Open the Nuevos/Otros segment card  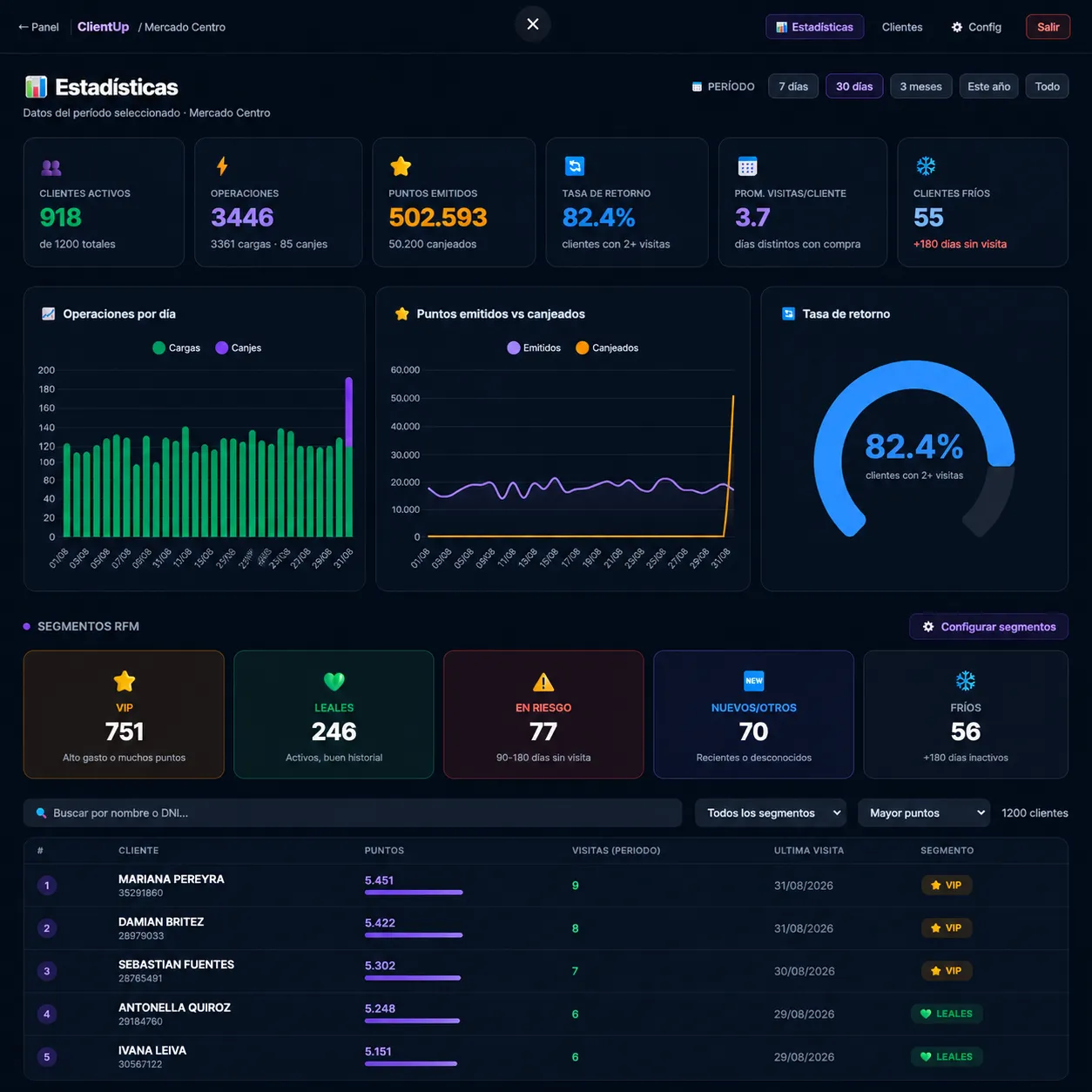pyautogui.click(x=753, y=714)
